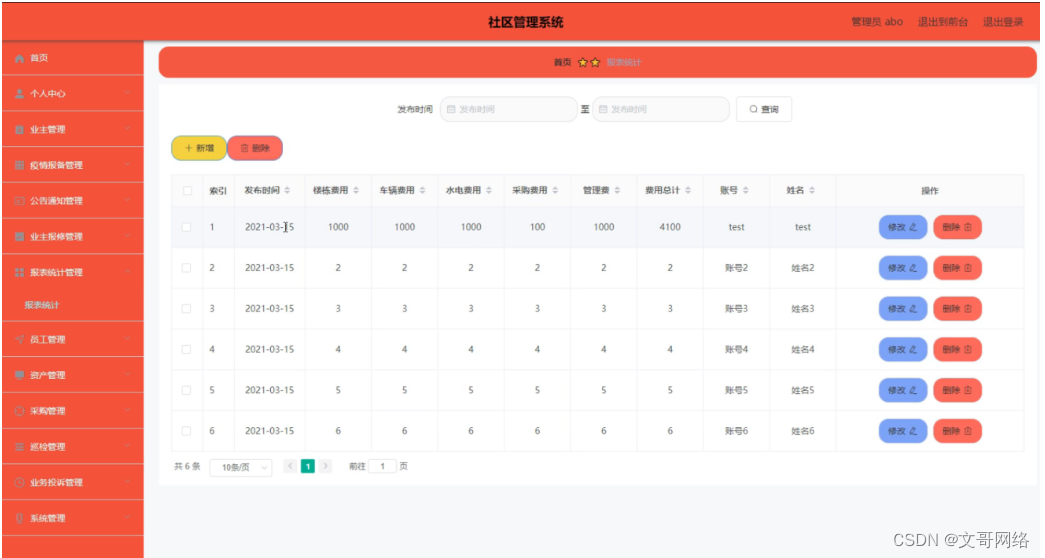The width and height of the screenshot is (1045, 558).
Task: Click the star icons in the breadcrumb bar
Action: click(x=588, y=62)
